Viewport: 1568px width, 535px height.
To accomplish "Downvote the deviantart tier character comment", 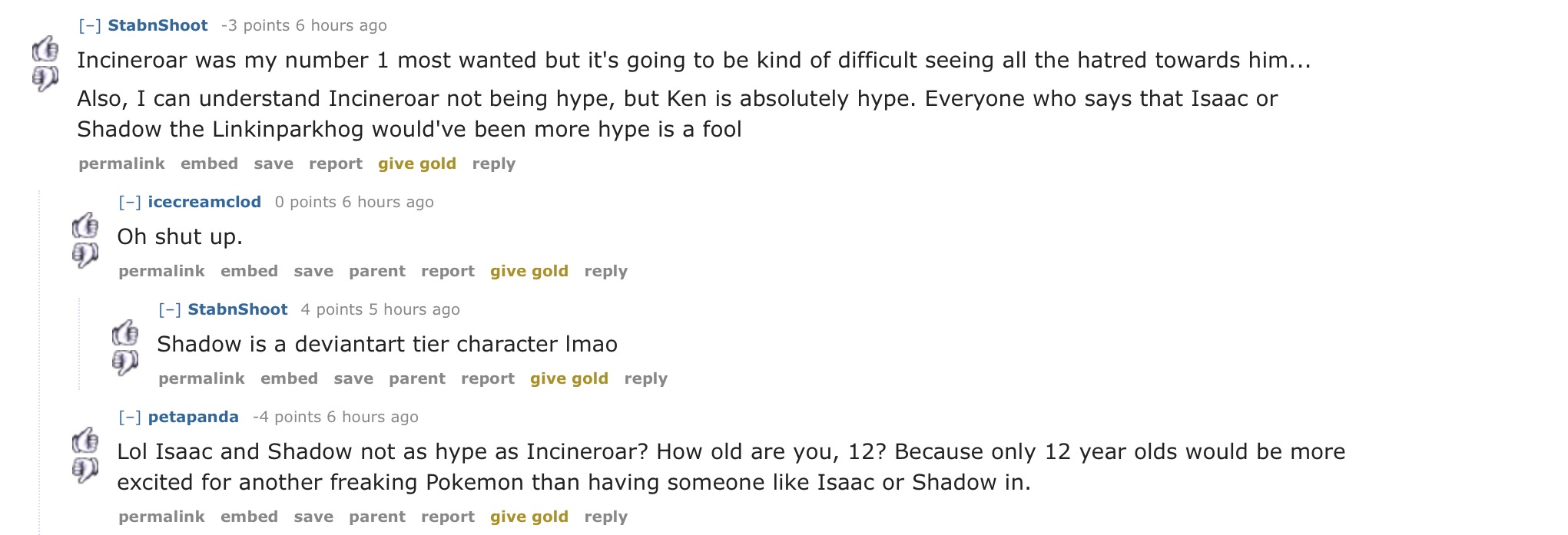I will point(125,362).
